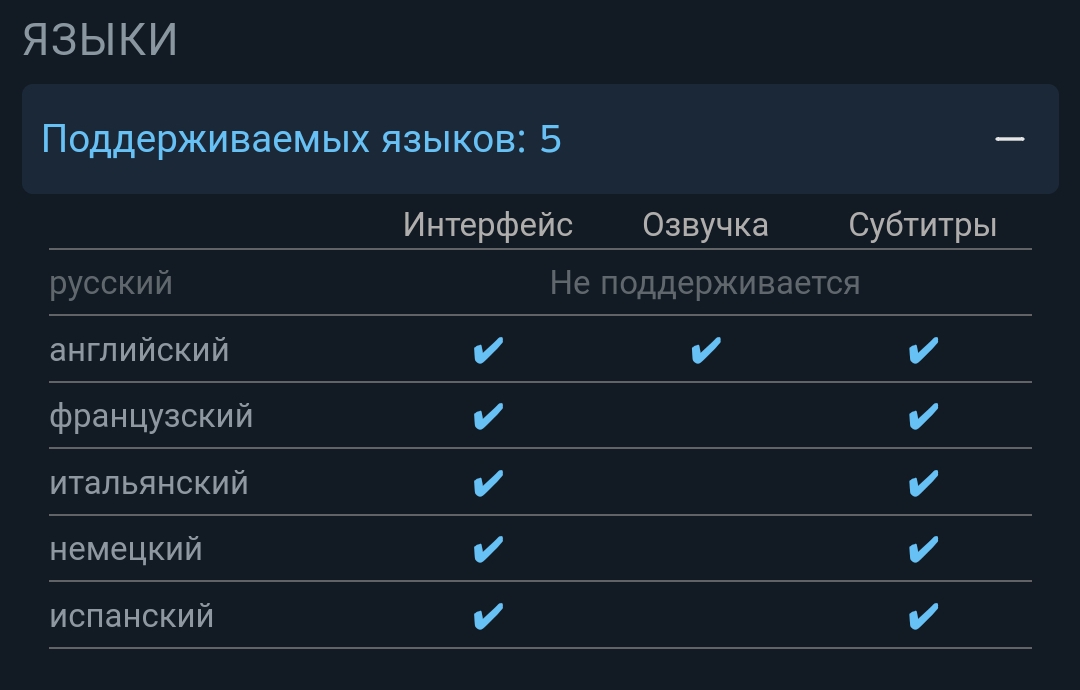The image size is (1080, 690).
Task: Click the German interface checkmark
Action: pos(488,549)
